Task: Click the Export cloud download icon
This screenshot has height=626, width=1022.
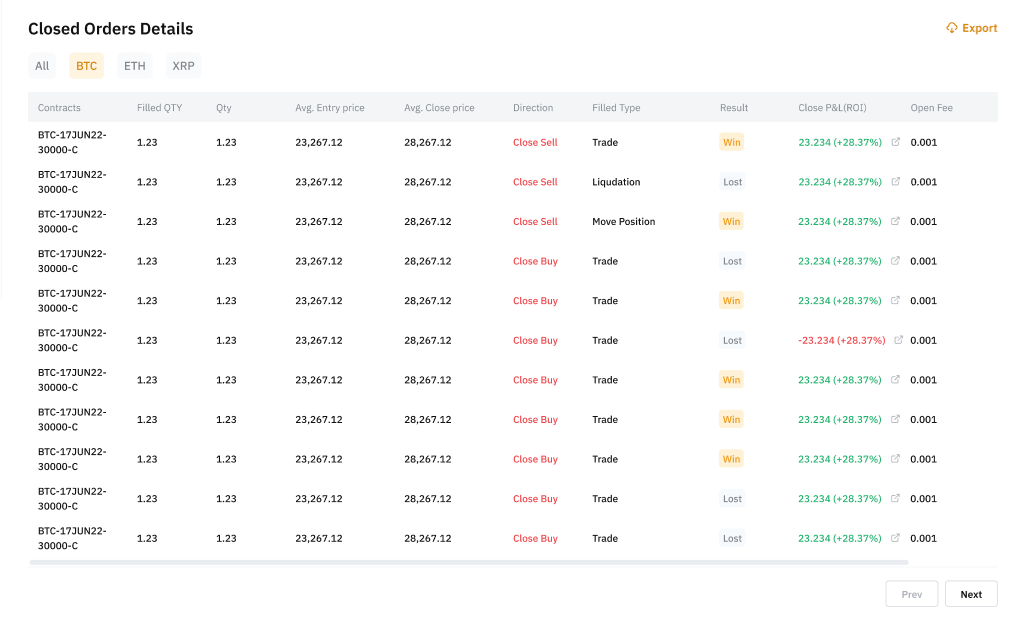Action: pyautogui.click(x=951, y=28)
